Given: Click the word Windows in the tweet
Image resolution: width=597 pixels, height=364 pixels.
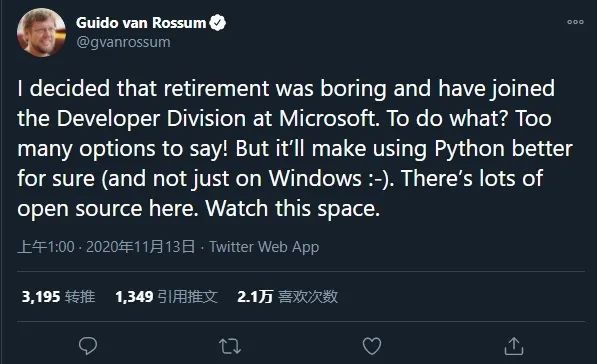Looking at the screenshot, I should [315, 178].
